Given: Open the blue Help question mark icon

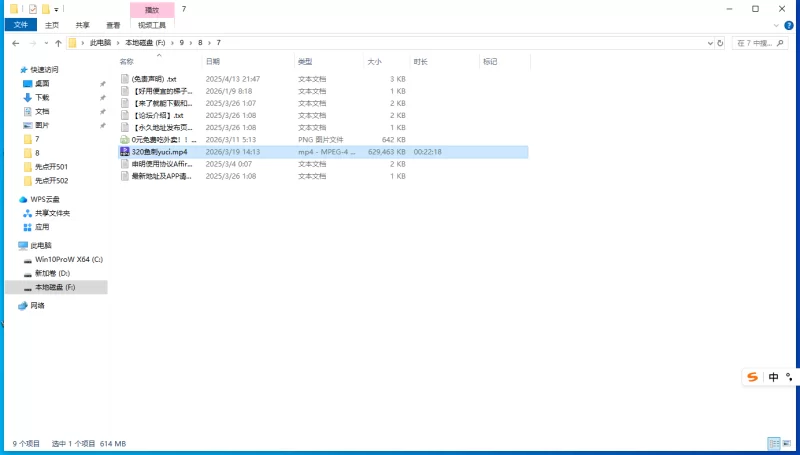Looking at the screenshot, I should 790,25.
